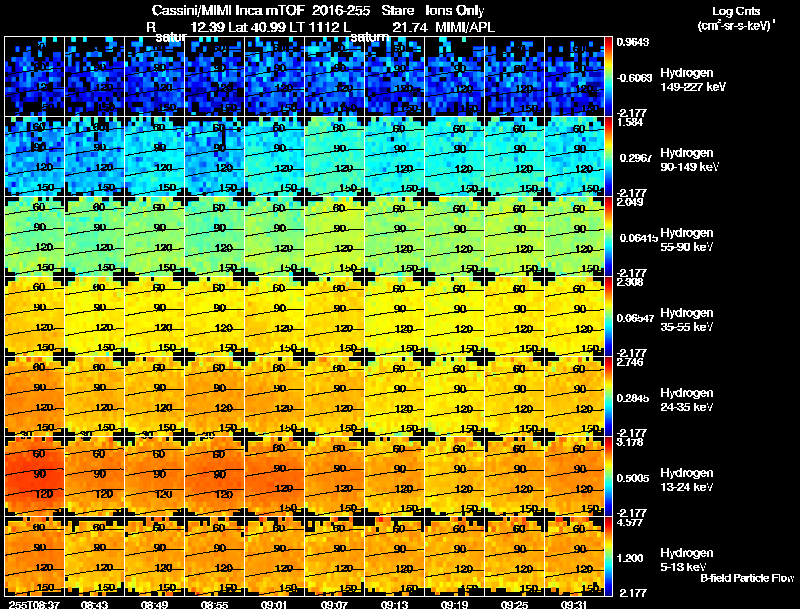800x609 pixels.
Task: Select the L value '21.74'
Action: (410, 28)
